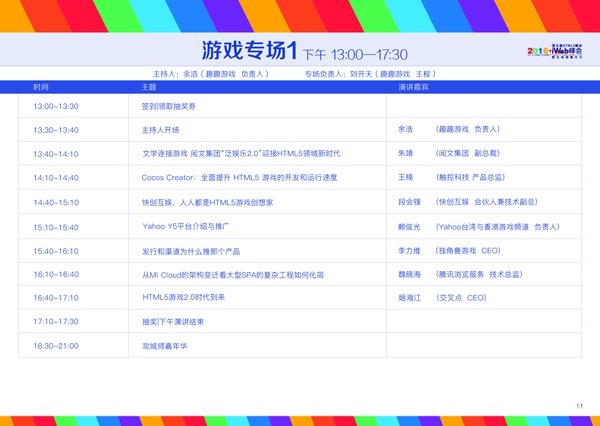
Task: Select topic "Yahoo Y5平台介绍与推广"
Action: click(186, 226)
